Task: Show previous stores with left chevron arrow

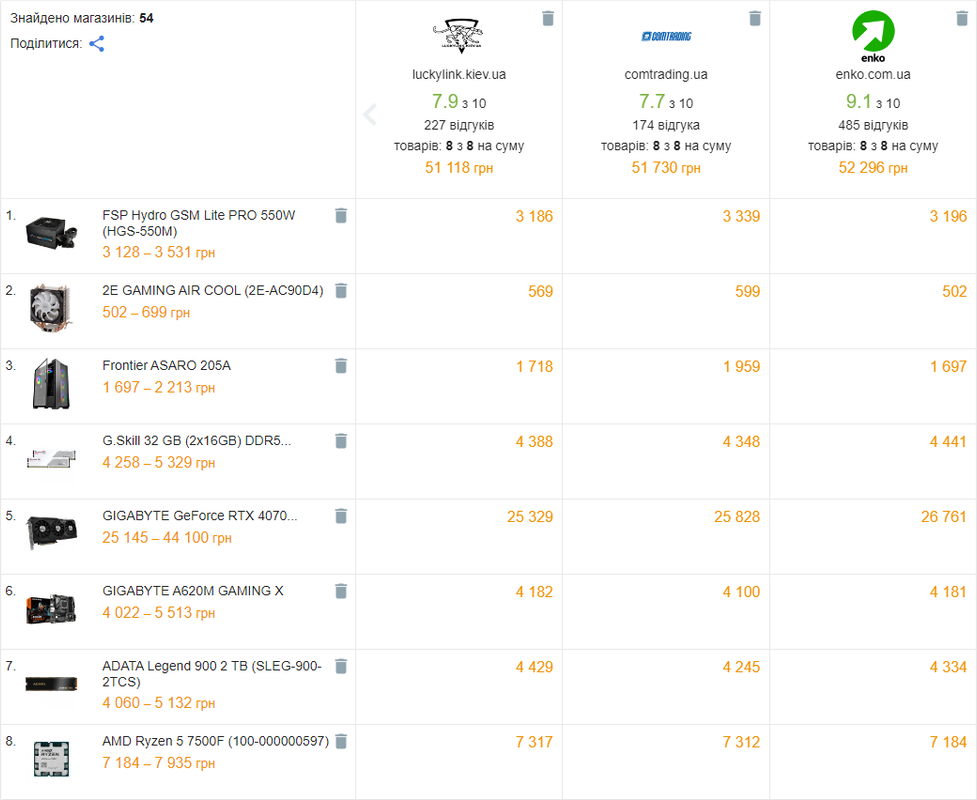Action: (x=369, y=115)
